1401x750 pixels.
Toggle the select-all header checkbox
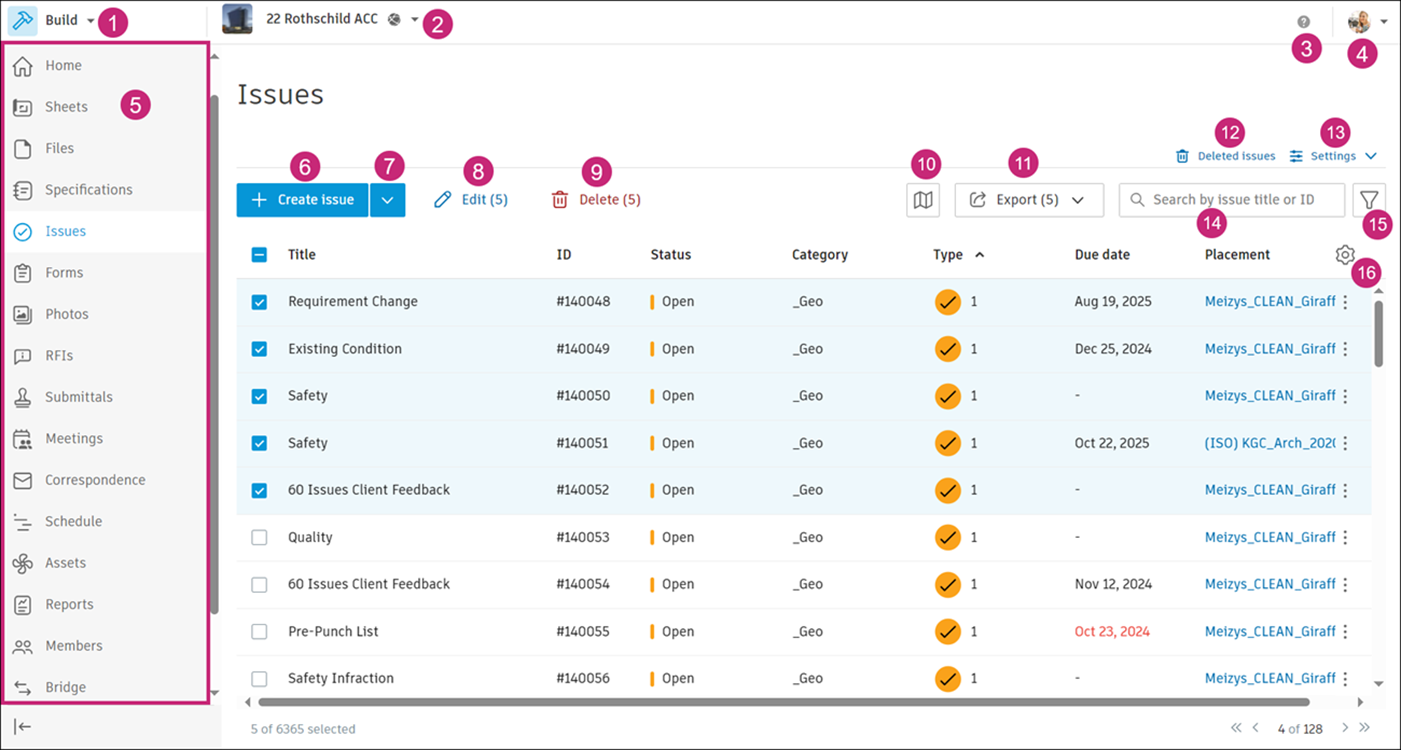click(259, 255)
